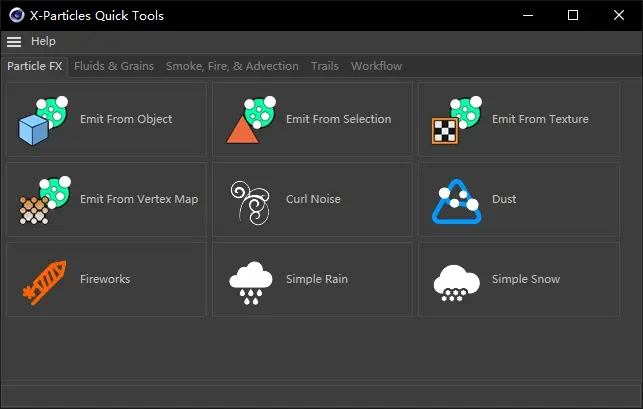The image size is (643, 409).
Task: Switch to the Trails tab
Action: point(324,66)
